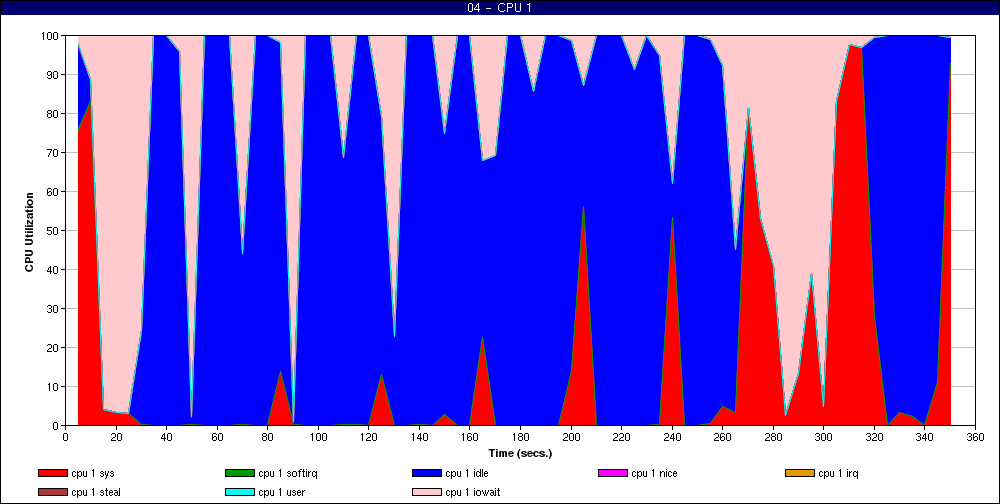Click the 'CPU Utilization' axis label
The image size is (1000, 504).
pyautogui.click(x=29, y=232)
